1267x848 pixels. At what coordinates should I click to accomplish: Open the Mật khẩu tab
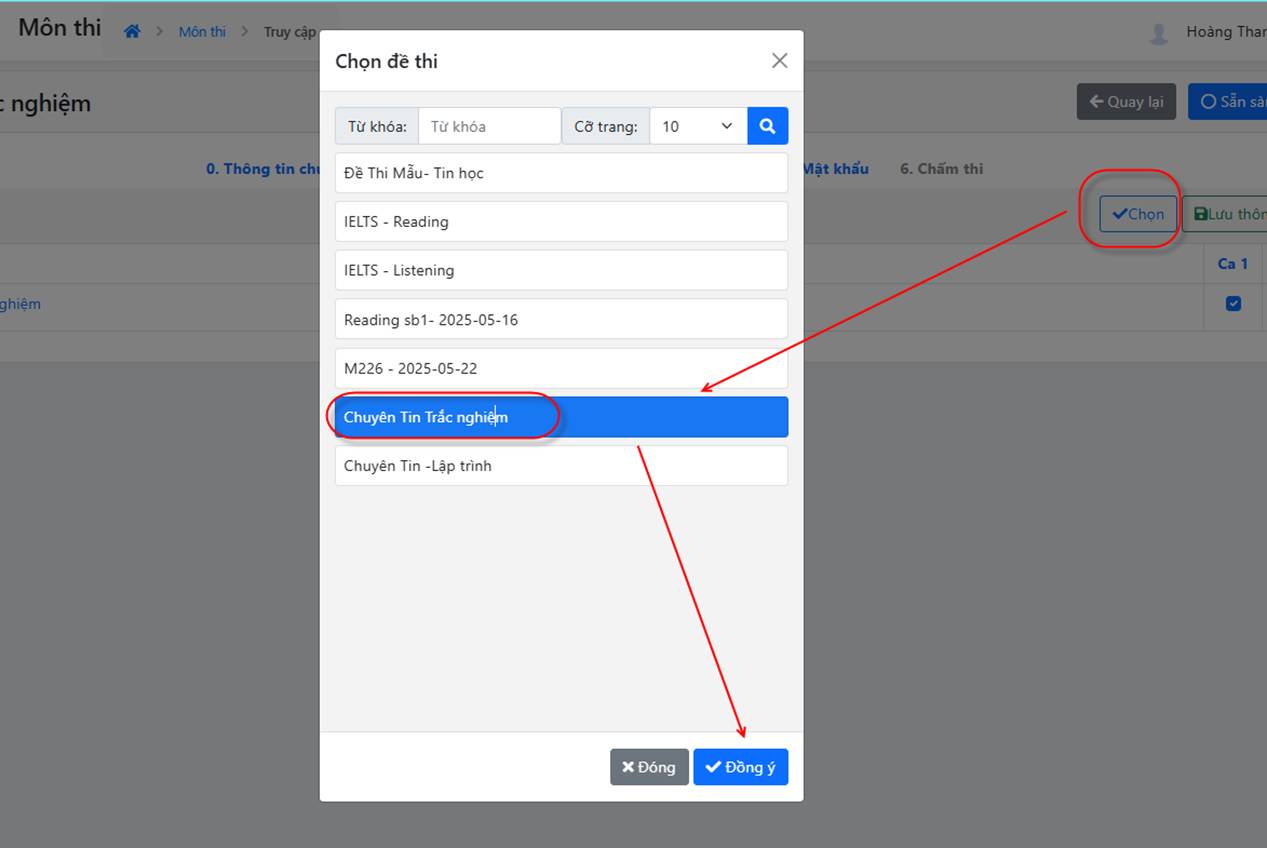836,169
